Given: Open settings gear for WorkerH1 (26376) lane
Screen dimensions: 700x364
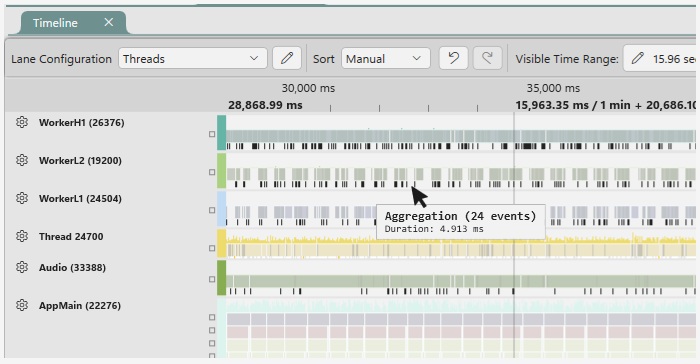Looking at the screenshot, I should 22,122.
